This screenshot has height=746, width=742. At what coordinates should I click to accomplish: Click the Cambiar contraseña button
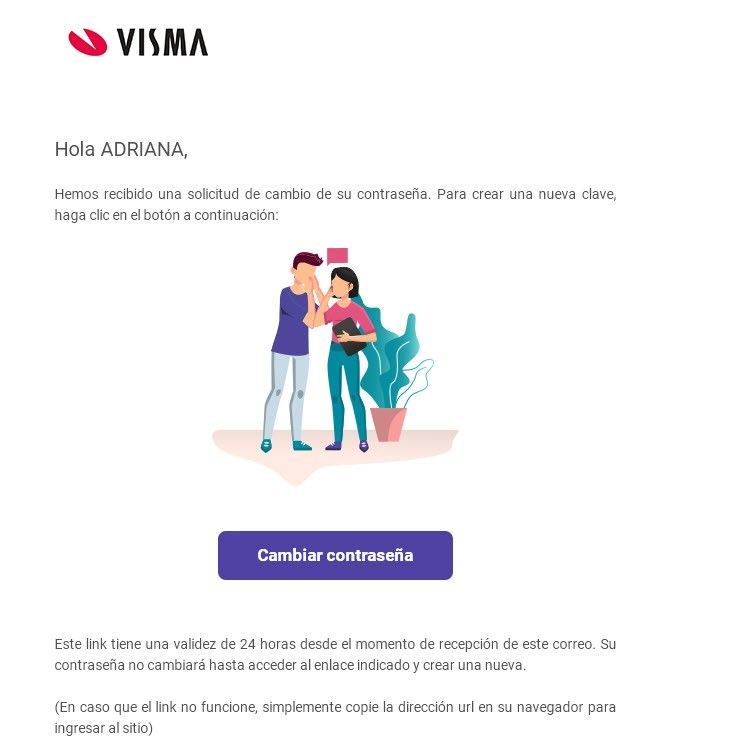tap(335, 555)
